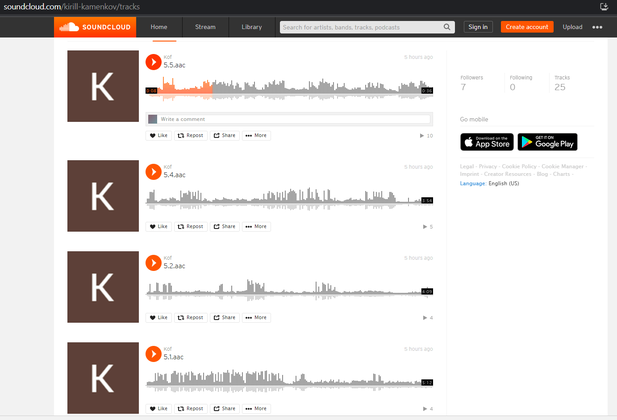617x420 pixels.
Task: Open the Home tab
Action: 159,27
